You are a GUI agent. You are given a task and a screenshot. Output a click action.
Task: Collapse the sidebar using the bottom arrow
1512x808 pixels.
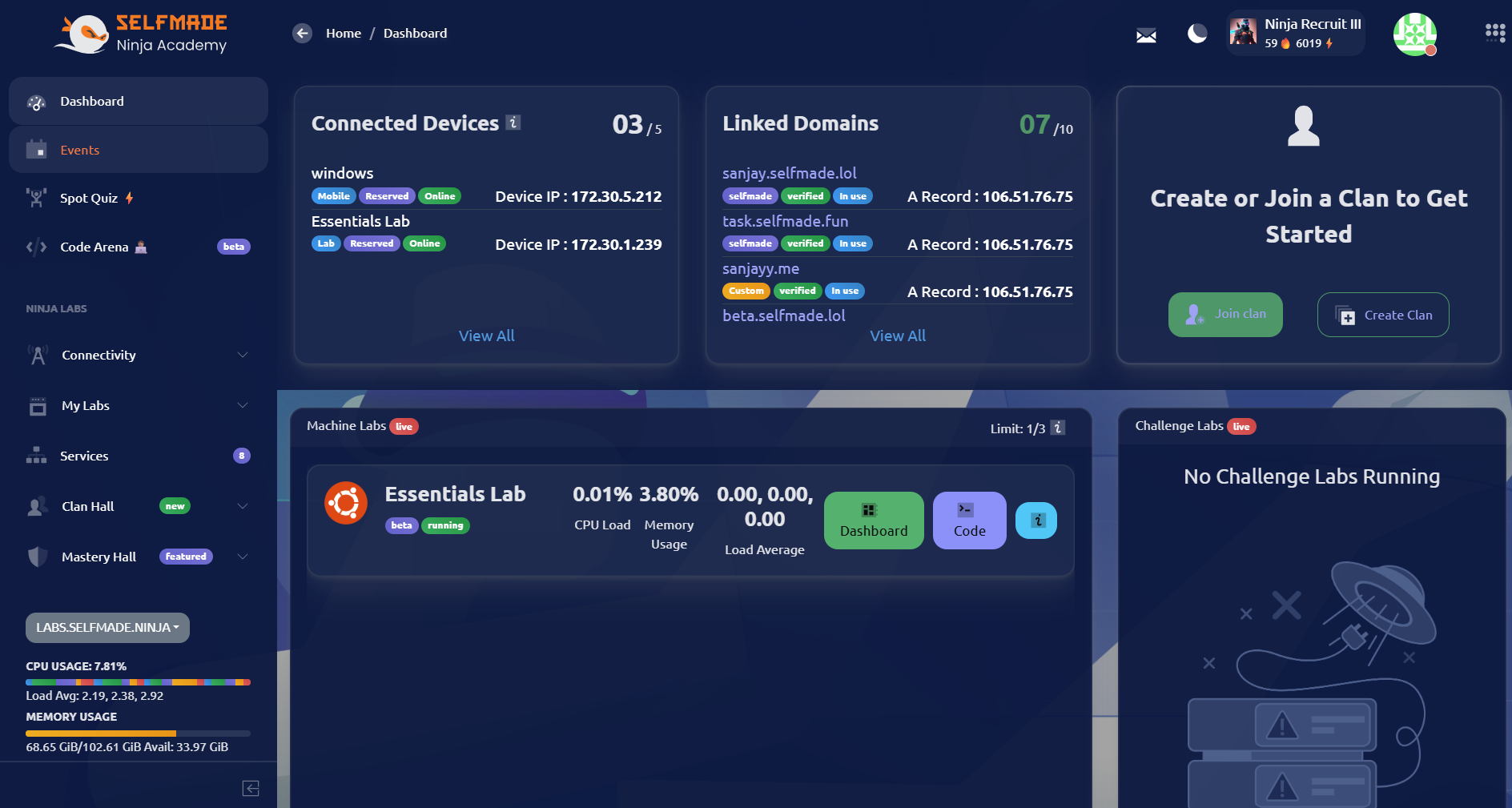tap(250, 789)
